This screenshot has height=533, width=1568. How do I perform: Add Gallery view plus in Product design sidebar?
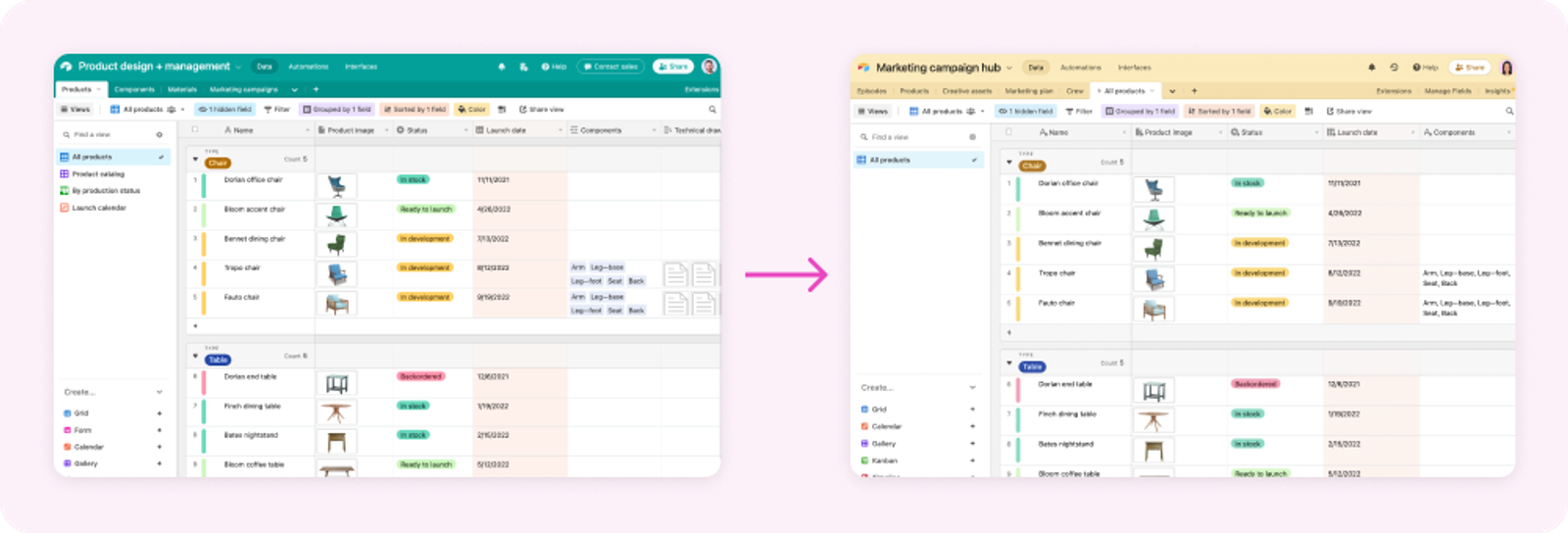tap(159, 463)
